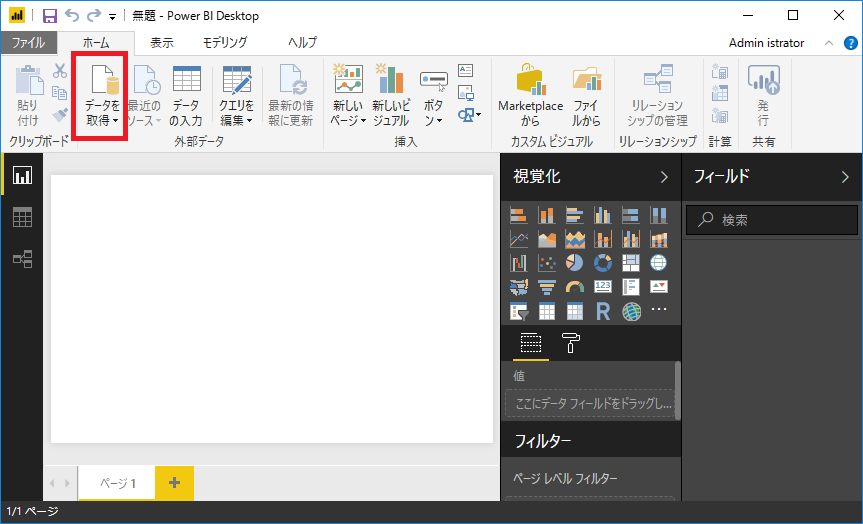This screenshot has width=863, height=524.
Task: Select the R script visual
Action: (x=603, y=312)
